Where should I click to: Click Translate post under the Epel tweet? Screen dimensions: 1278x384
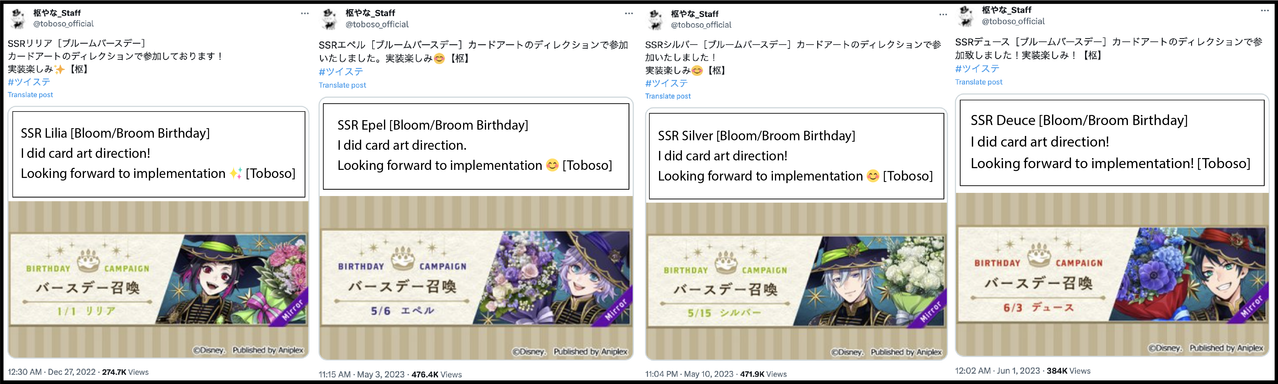coord(341,85)
